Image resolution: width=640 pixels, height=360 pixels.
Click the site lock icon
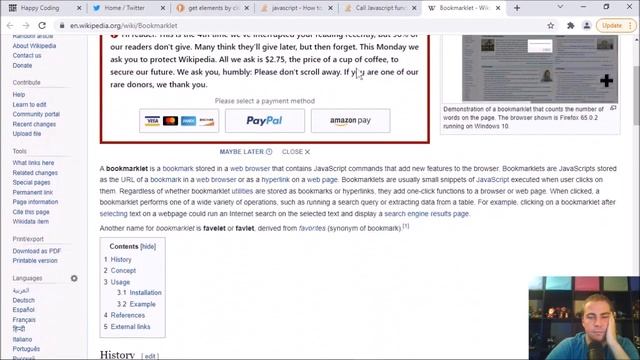pos(62,25)
